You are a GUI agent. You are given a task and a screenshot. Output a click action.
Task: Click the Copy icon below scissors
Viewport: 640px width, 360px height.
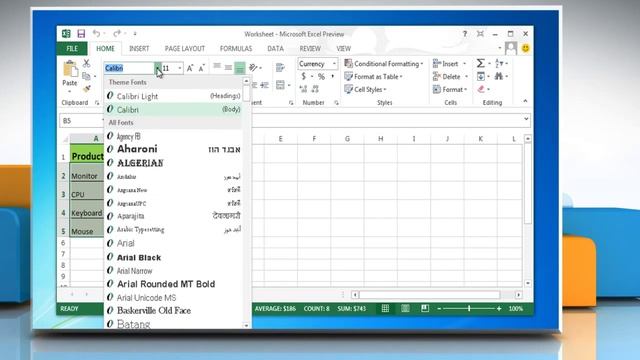(86, 76)
